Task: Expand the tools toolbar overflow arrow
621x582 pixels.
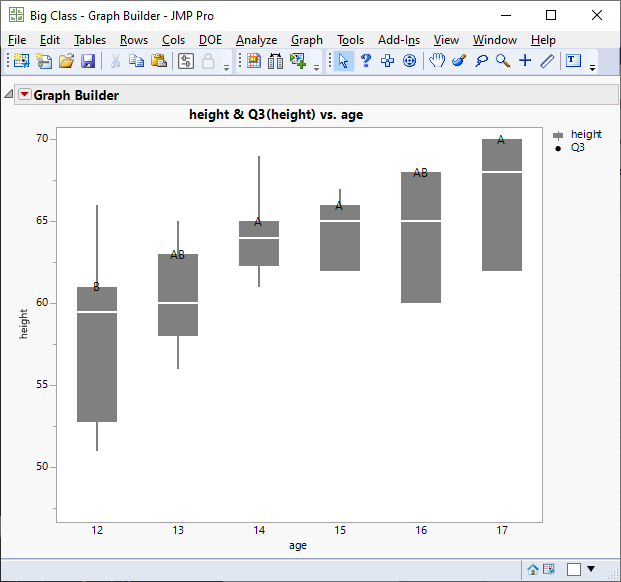Action: click(x=592, y=68)
